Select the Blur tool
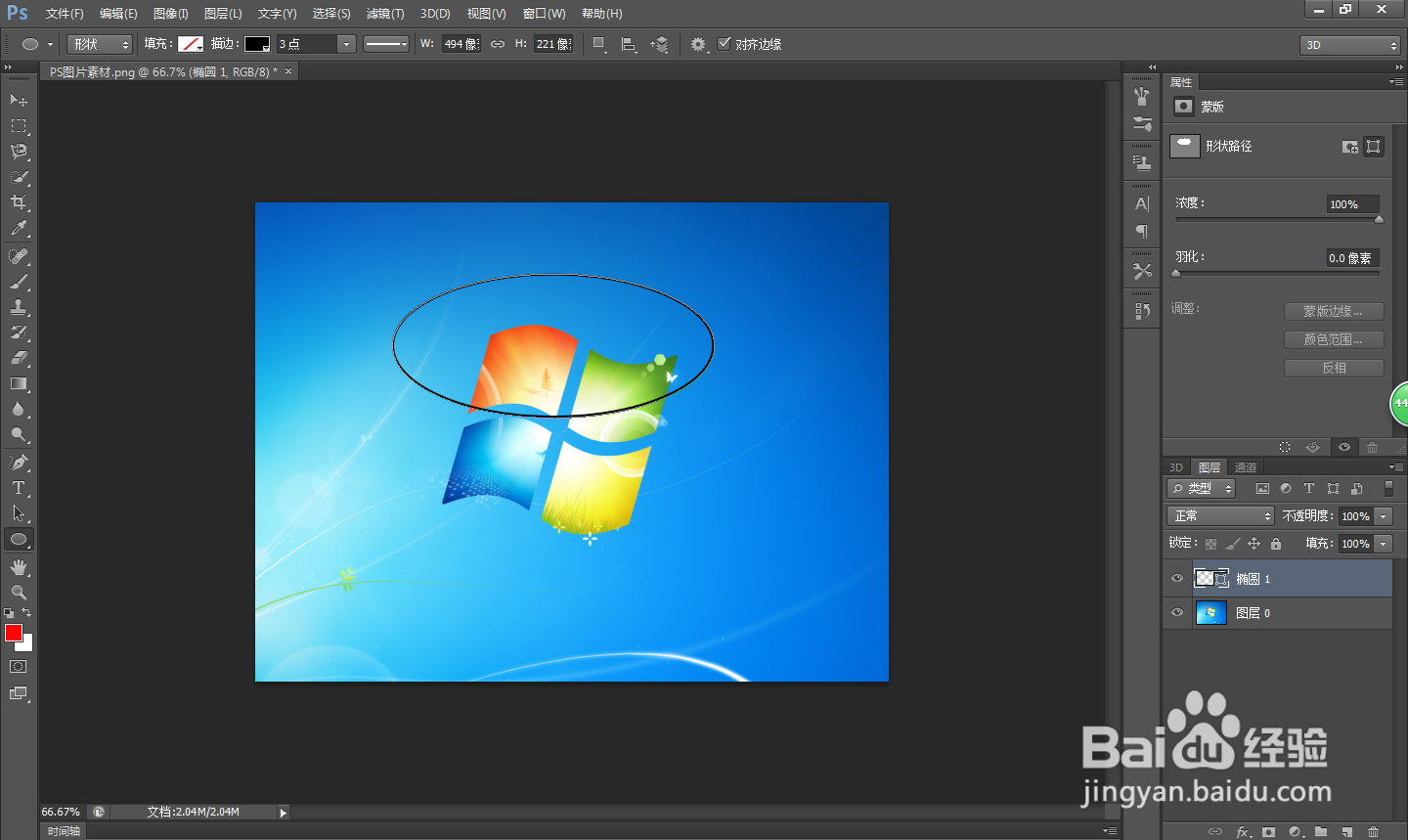This screenshot has width=1408, height=840. click(19, 409)
